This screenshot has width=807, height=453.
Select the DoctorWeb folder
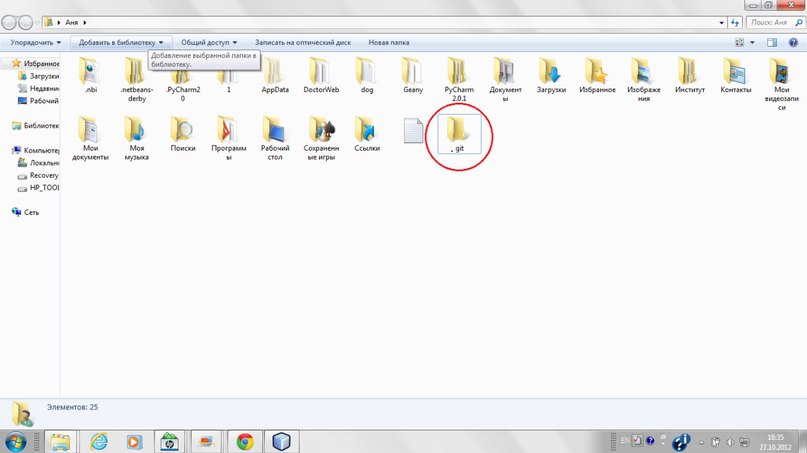321,76
